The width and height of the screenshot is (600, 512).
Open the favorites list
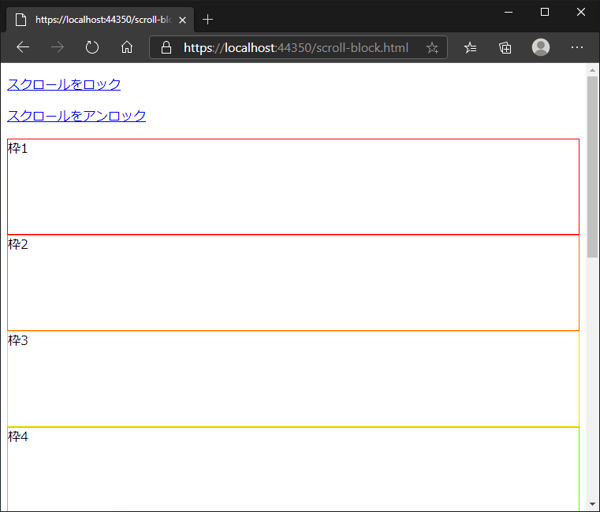tap(470, 48)
